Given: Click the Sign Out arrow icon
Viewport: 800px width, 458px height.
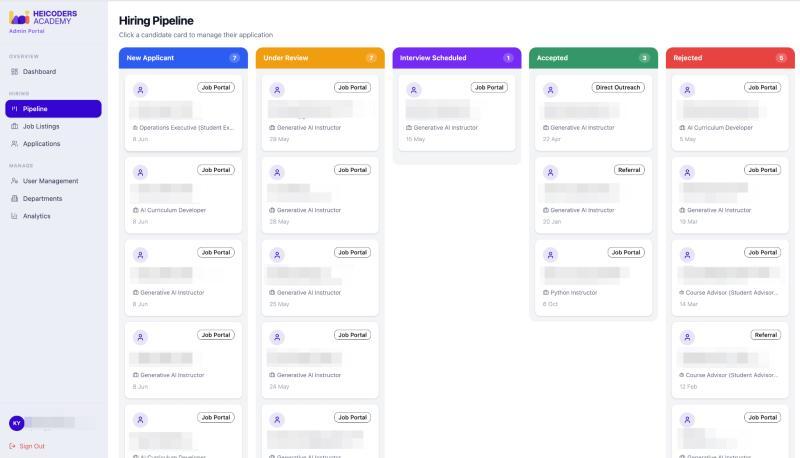Looking at the screenshot, I should 12,446.
